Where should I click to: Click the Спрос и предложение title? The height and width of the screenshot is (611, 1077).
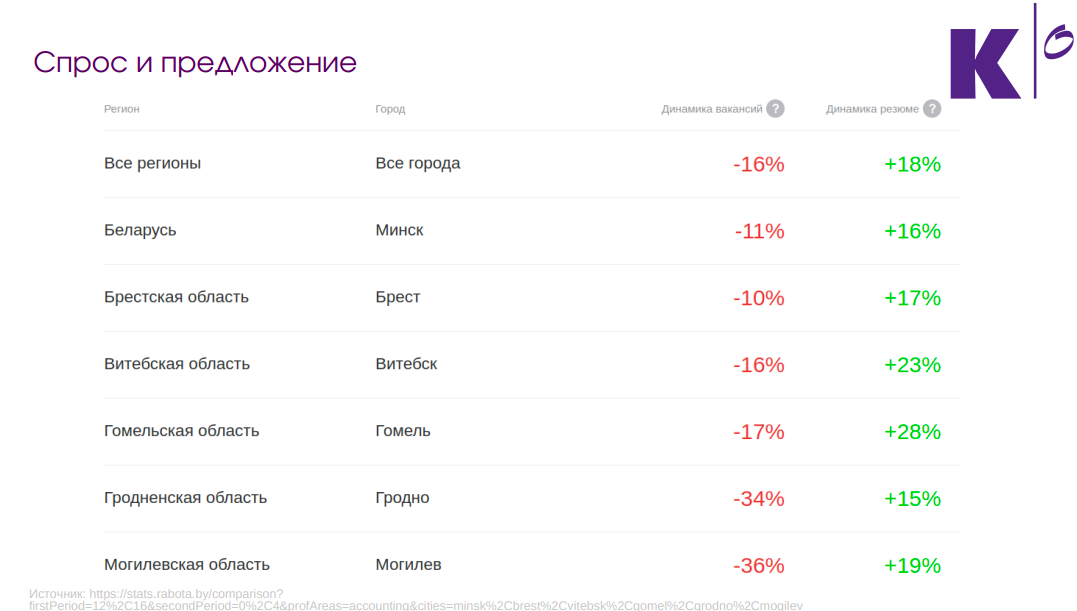click(195, 62)
